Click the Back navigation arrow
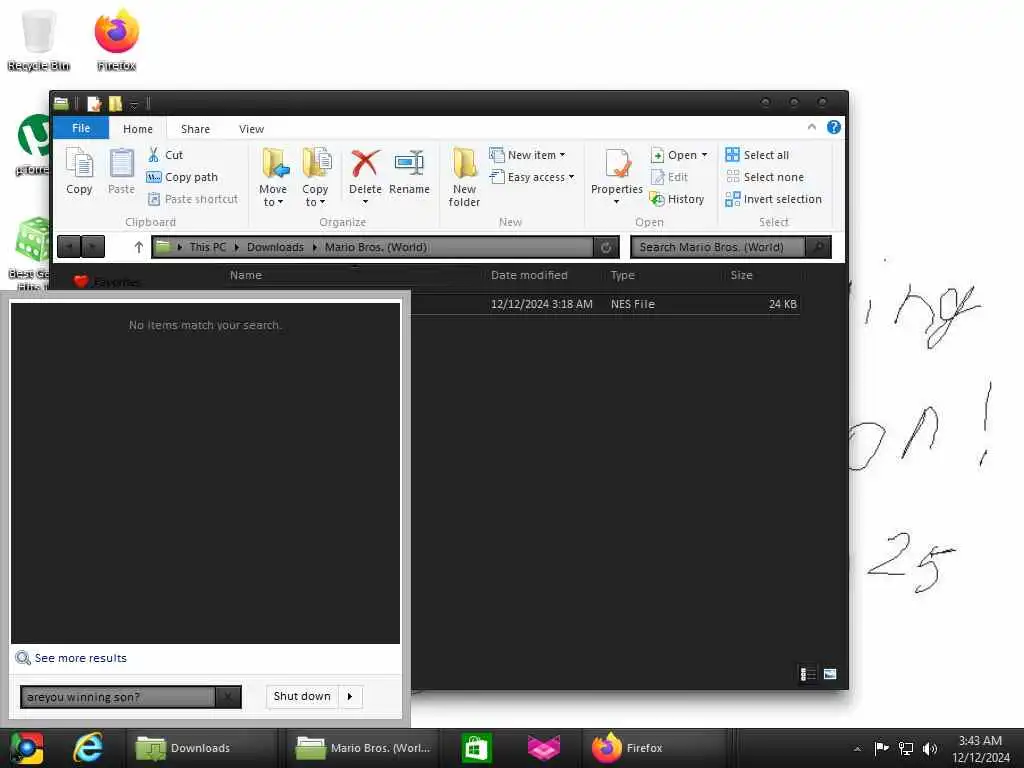 pyautogui.click(x=69, y=247)
